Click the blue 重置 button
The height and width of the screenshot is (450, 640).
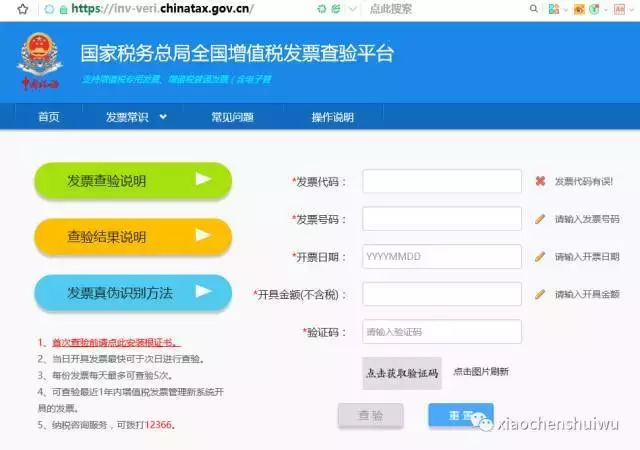click(461, 415)
